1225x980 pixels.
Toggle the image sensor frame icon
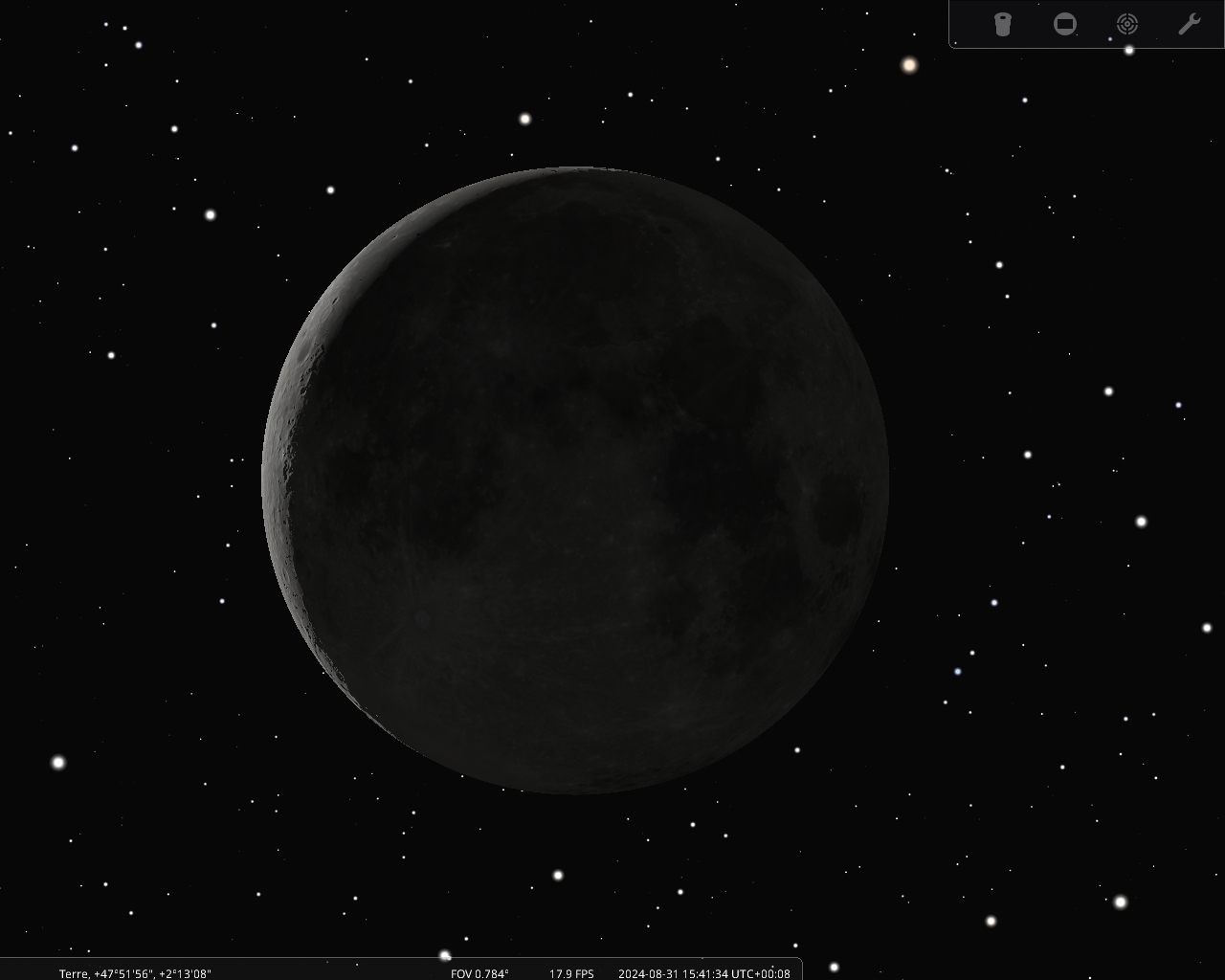coord(1065,24)
